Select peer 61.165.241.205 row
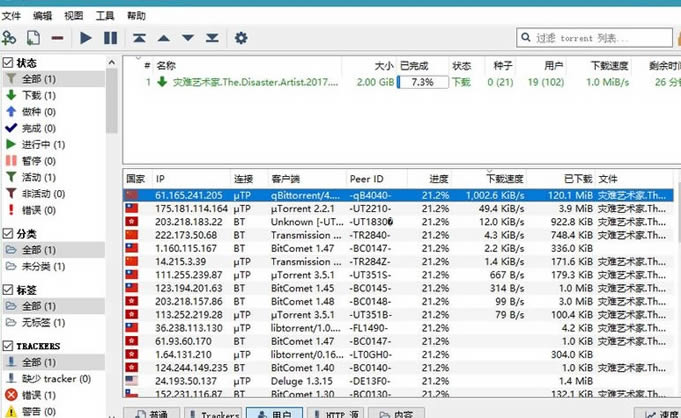The height and width of the screenshot is (418, 681). point(398,196)
